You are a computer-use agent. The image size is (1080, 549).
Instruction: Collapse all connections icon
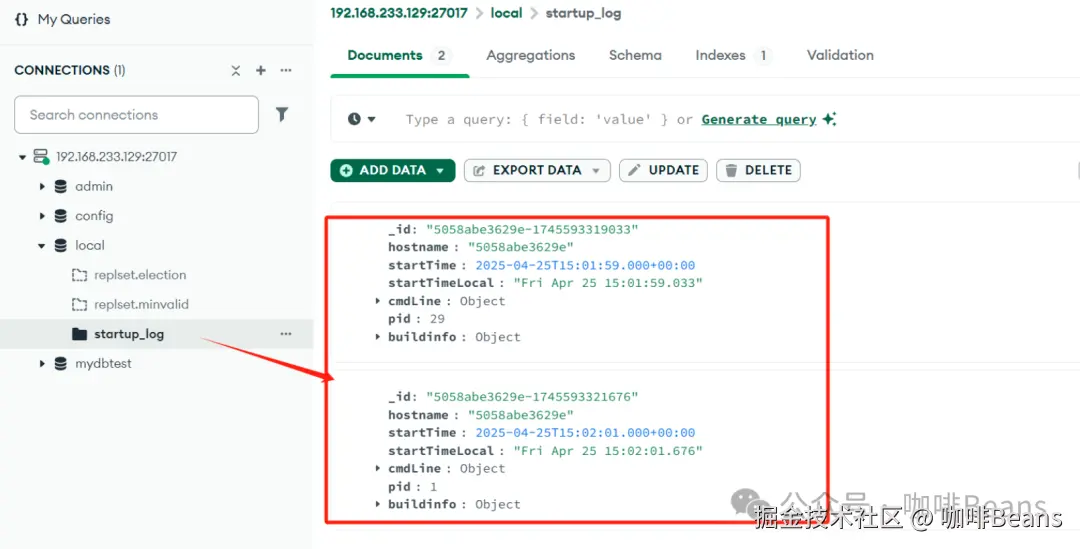pyautogui.click(x=236, y=70)
